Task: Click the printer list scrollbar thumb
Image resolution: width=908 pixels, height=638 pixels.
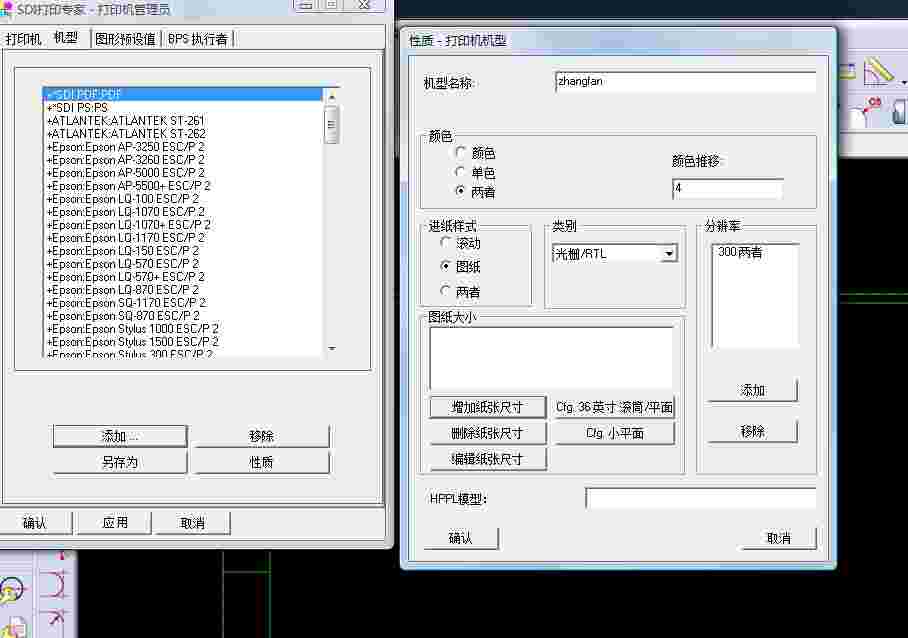Action: 332,125
